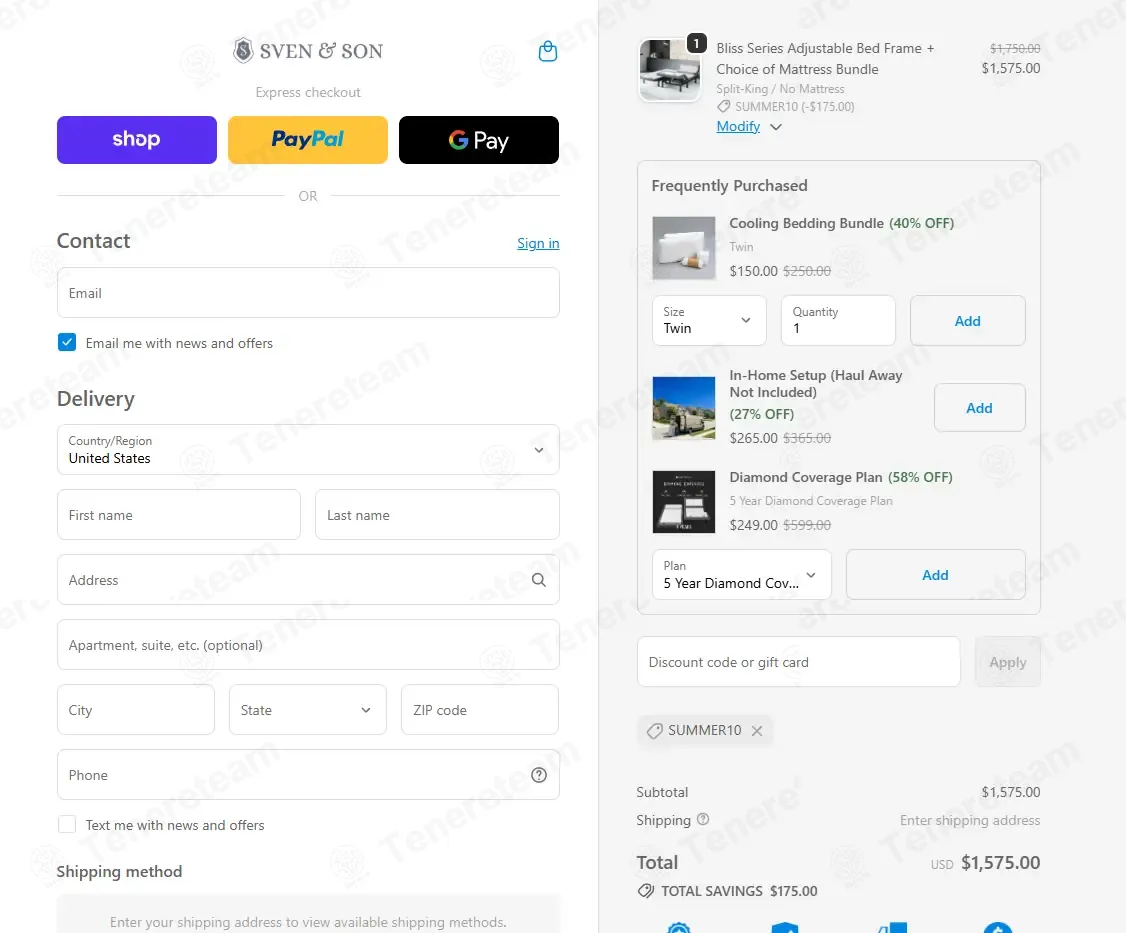
Task: Open the Country/Region dropdown
Action: pos(308,450)
